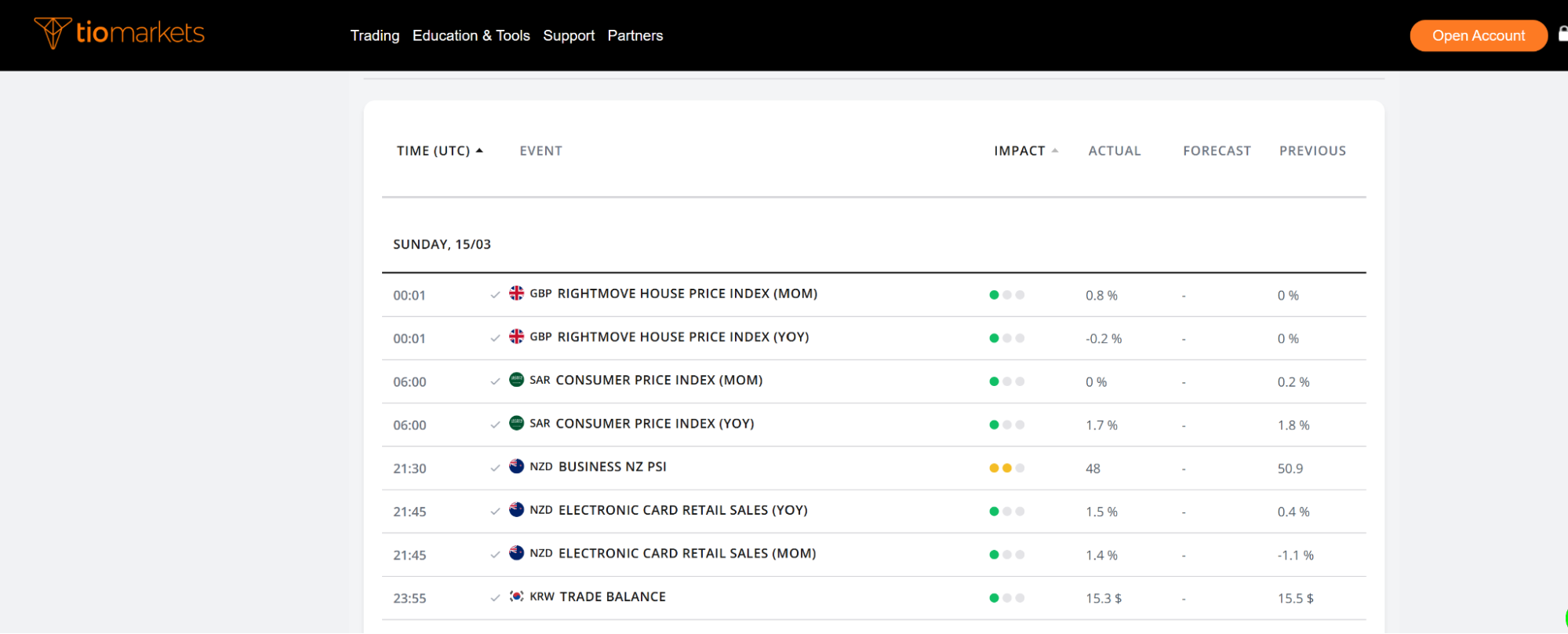Toggle checkmark on SAR CPI (YoY) row

point(495,425)
